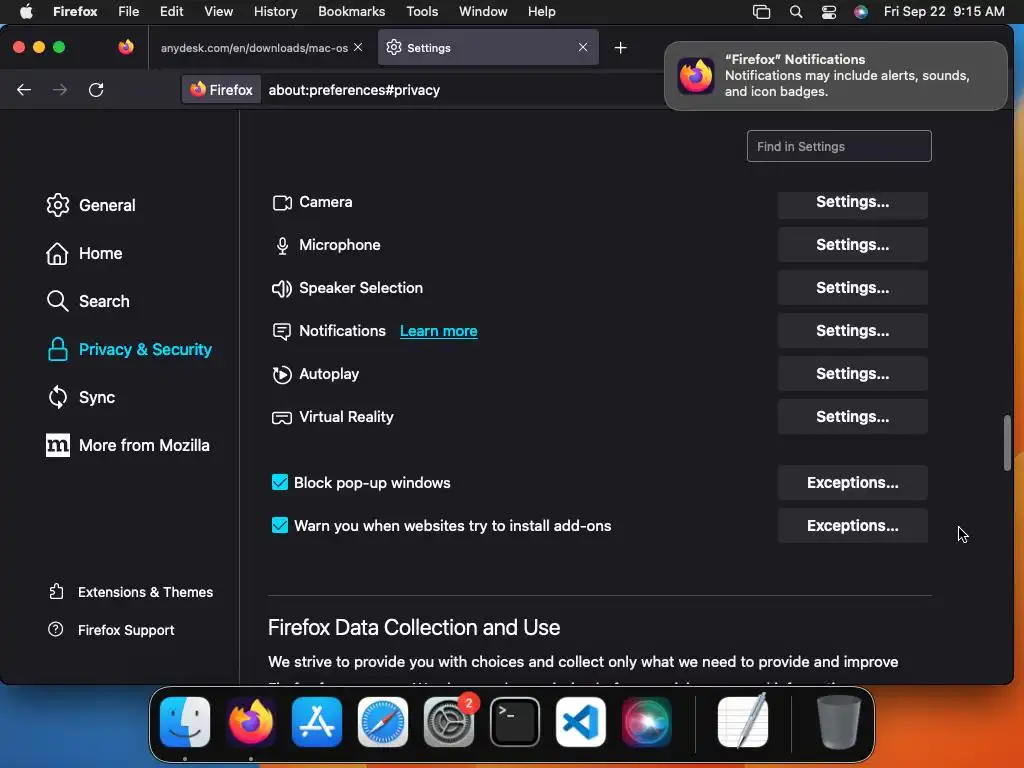
Task: Click the Firefox Data Collection and Use heading
Action: pyautogui.click(x=414, y=628)
